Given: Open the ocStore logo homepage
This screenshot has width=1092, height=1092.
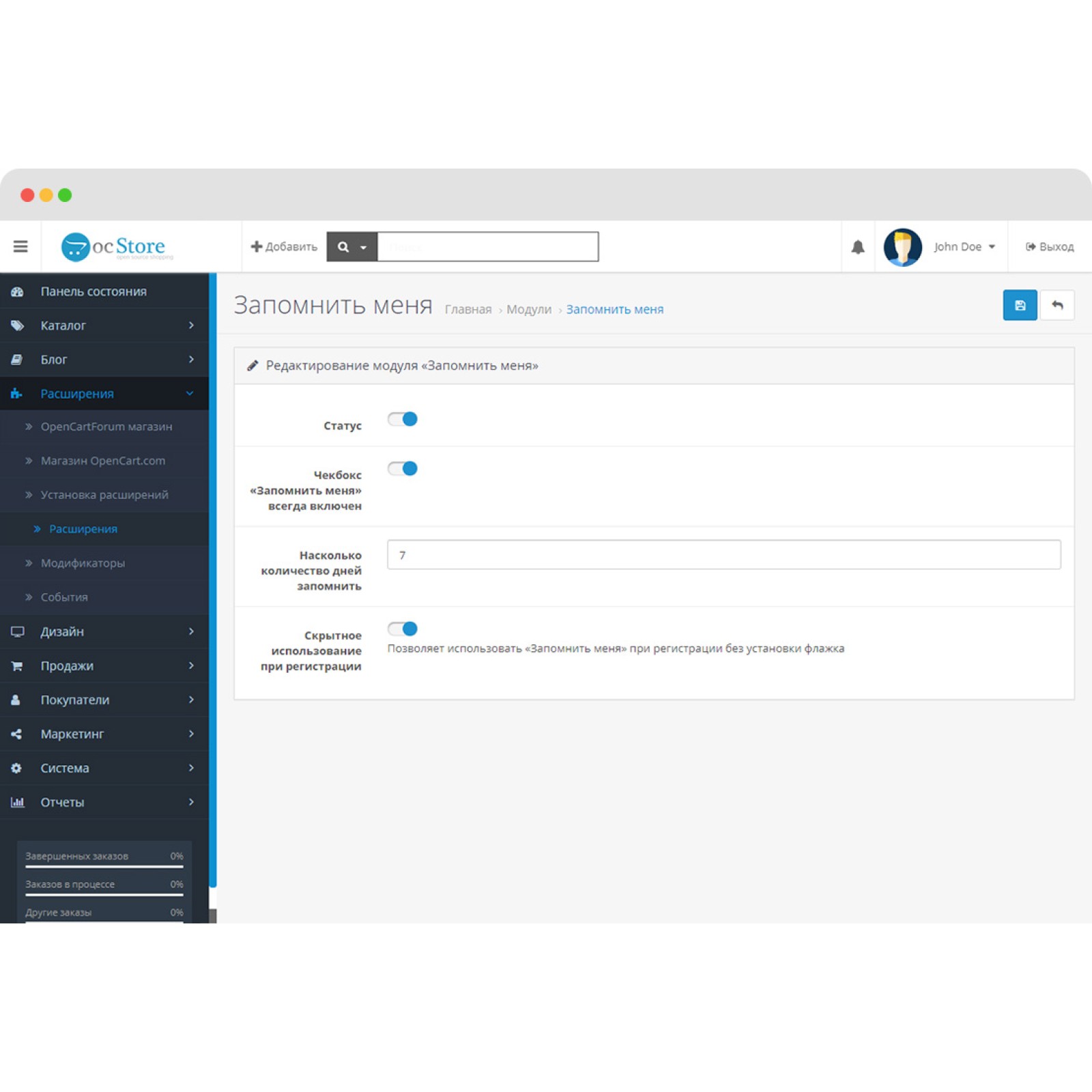Looking at the screenshot, I should pyautogui.click(x=116, y=246).
